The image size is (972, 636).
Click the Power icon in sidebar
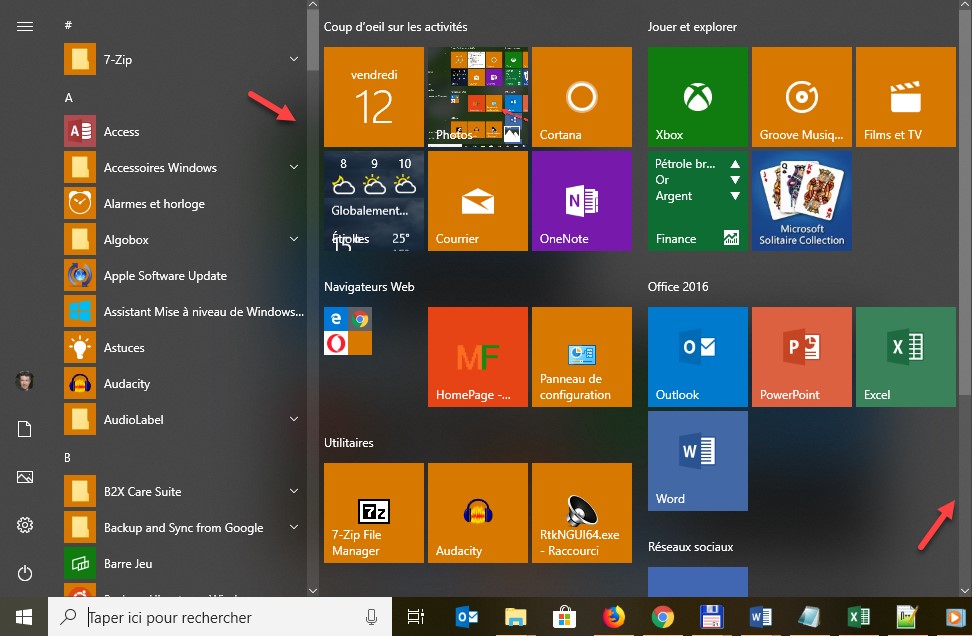click(x=25, y=573)
